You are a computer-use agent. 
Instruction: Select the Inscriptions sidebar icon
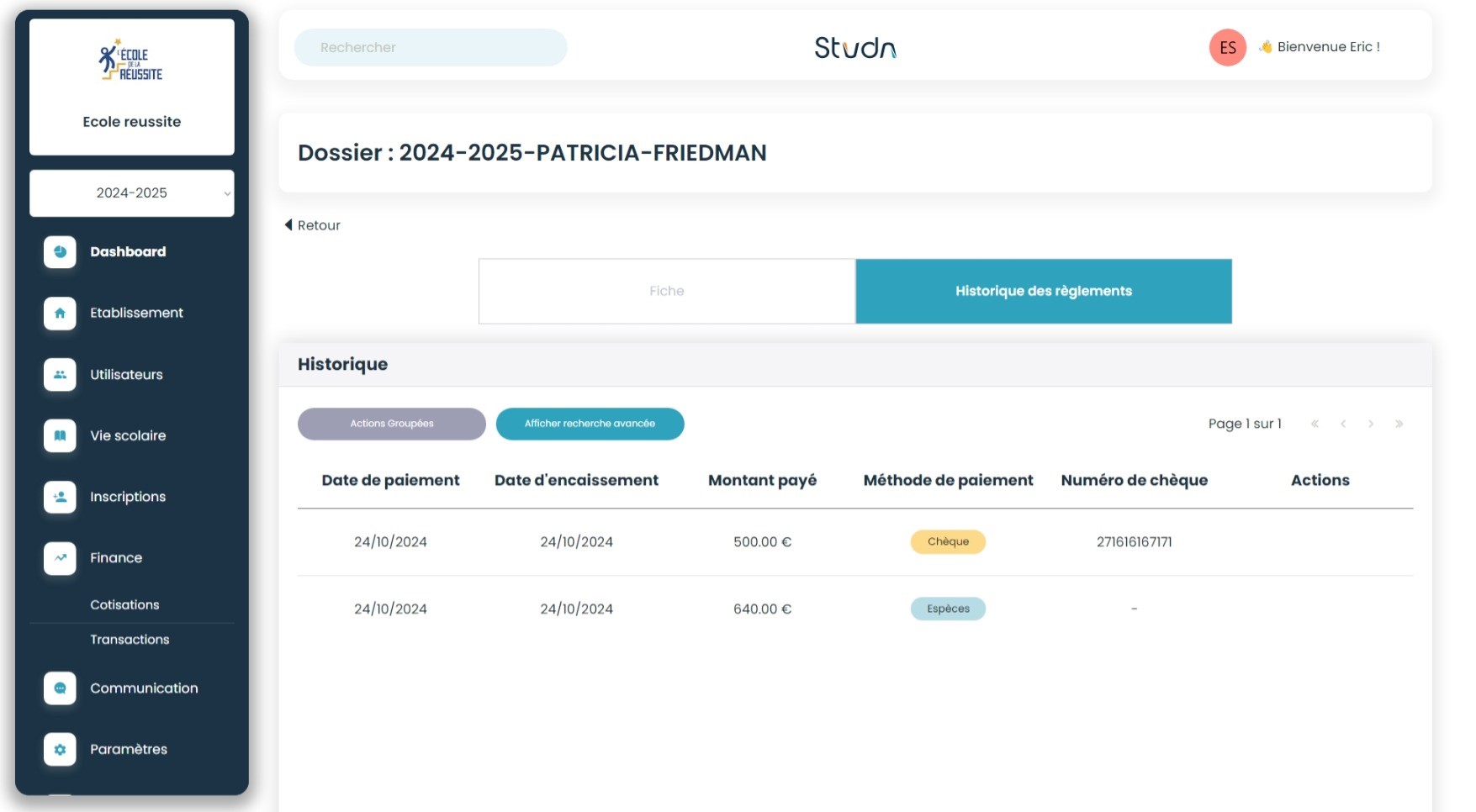click(59, 497)
